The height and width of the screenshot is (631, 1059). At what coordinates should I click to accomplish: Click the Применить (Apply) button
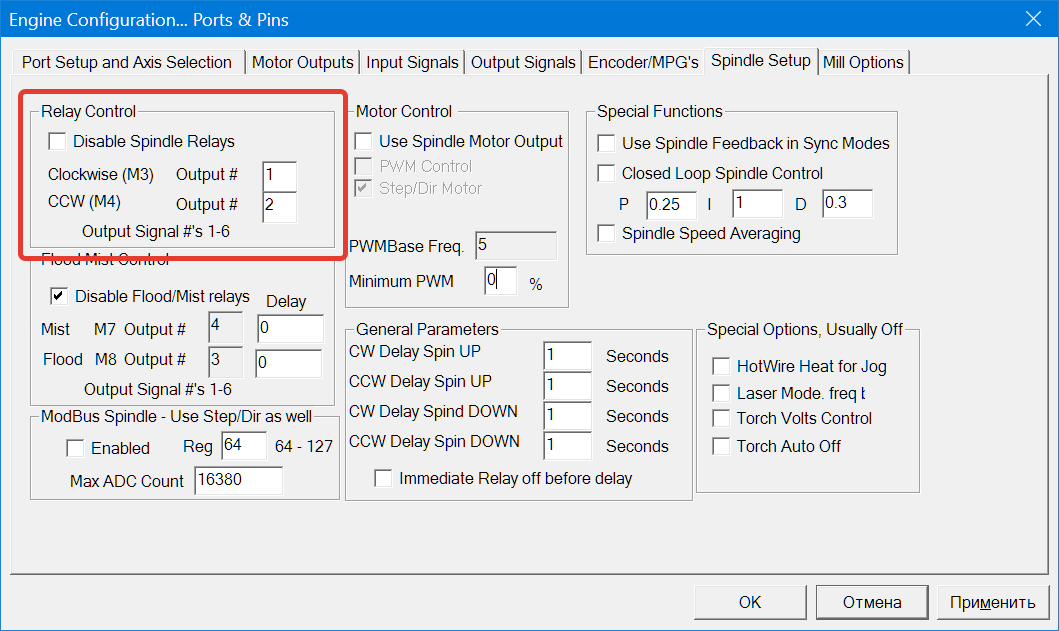point(992,602)
